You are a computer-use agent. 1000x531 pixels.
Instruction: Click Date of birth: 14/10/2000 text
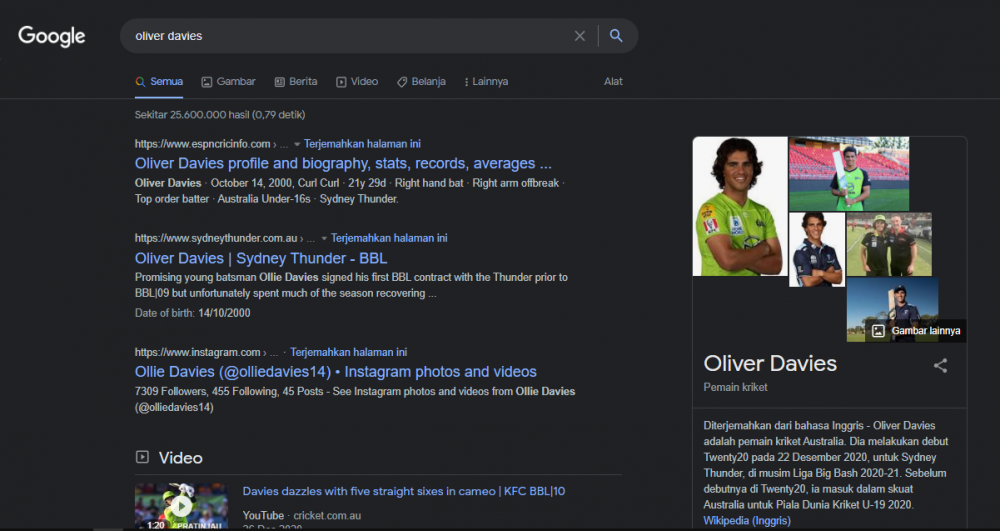193,313
